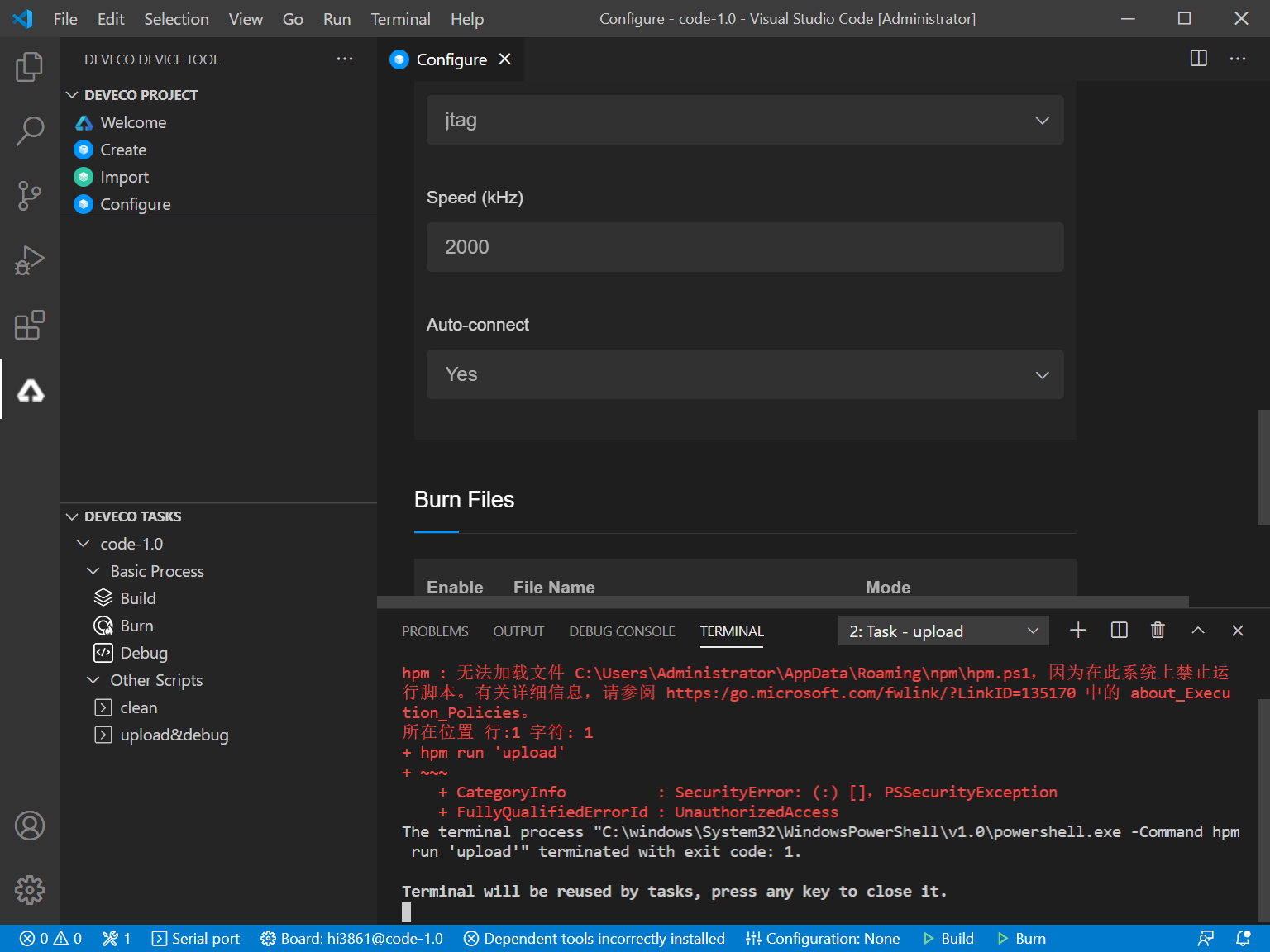Maximize the panel with up chevron

click(x=1198, y=631)
